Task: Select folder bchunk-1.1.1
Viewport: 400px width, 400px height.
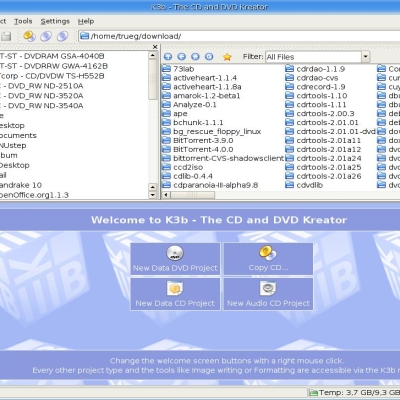Action: coord(198,123)
